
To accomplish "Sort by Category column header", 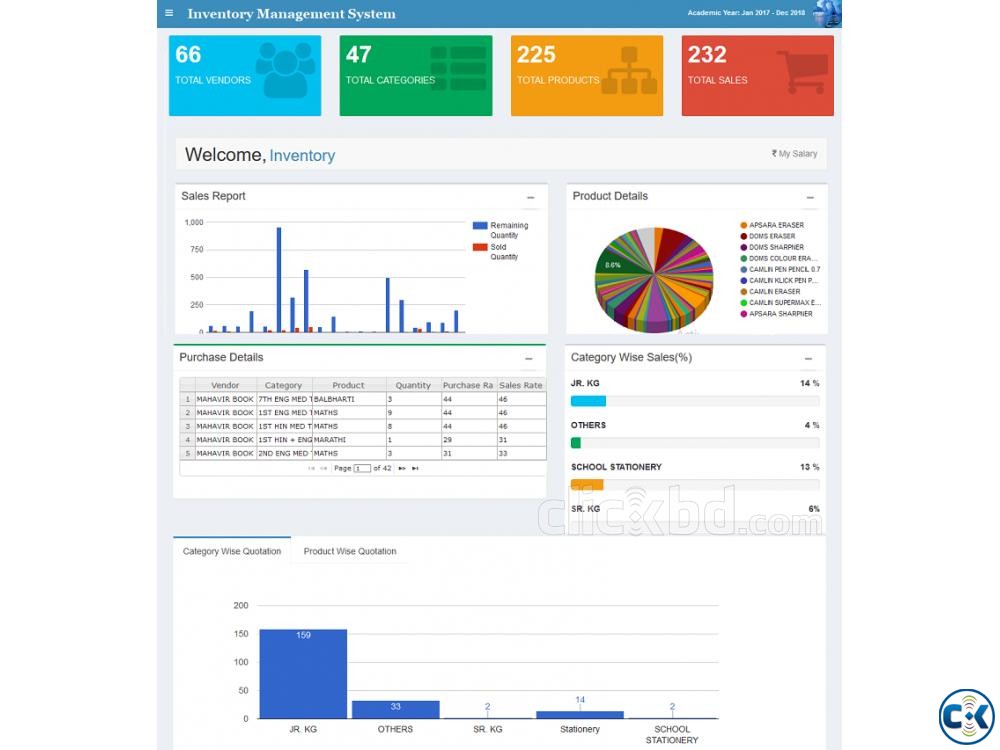I will (x=284, y=385).
